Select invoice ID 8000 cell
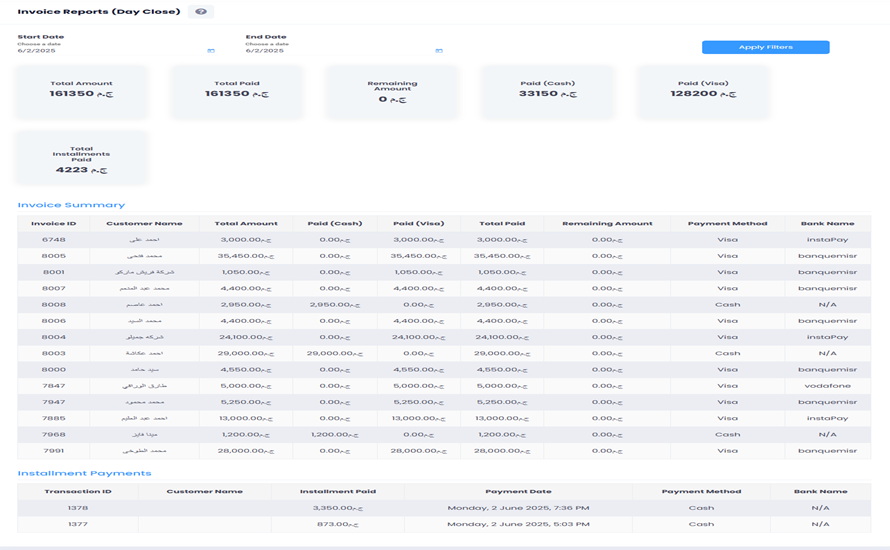 [x=53, y=370]
